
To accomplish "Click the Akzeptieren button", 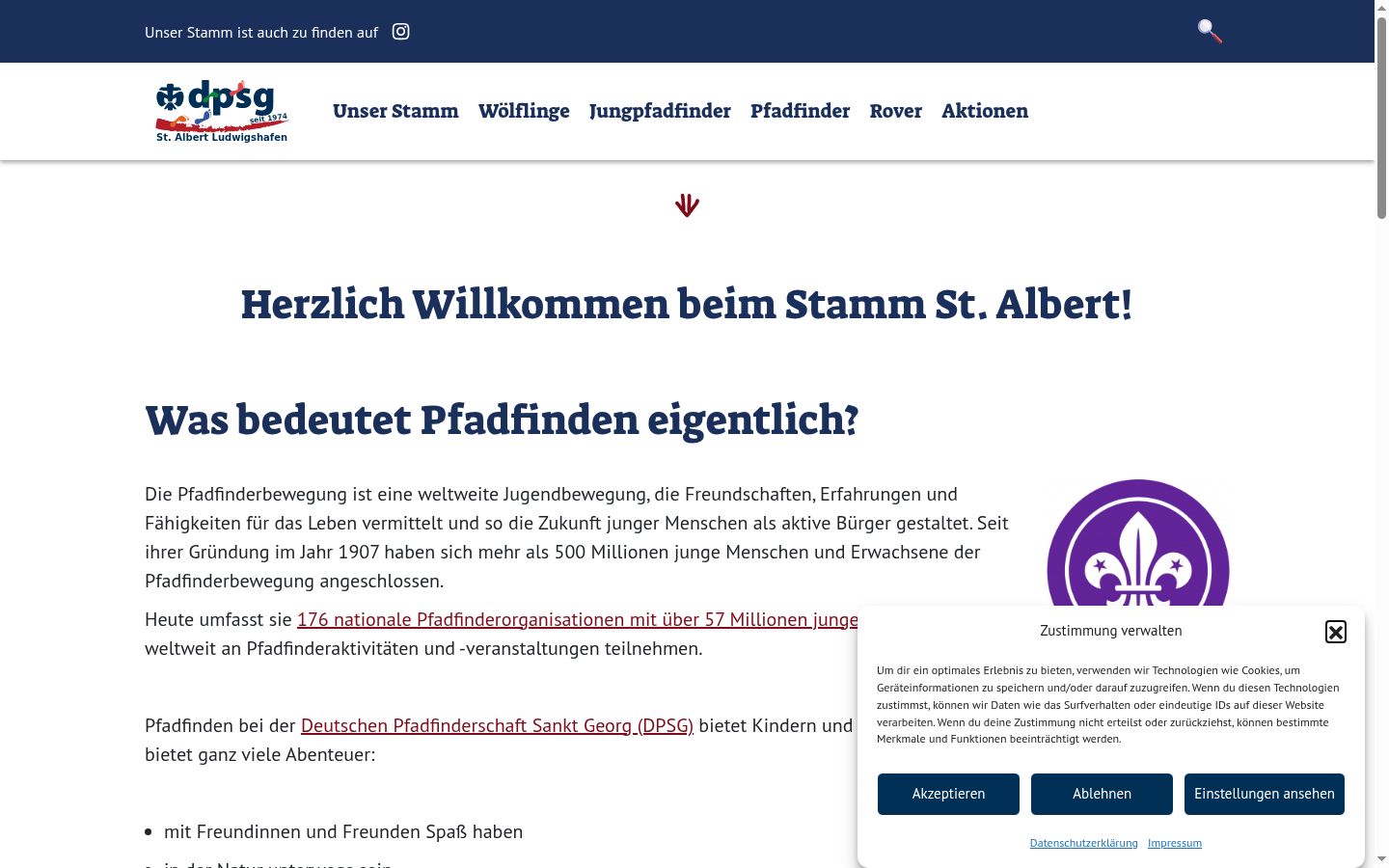I will click(948, 794).
